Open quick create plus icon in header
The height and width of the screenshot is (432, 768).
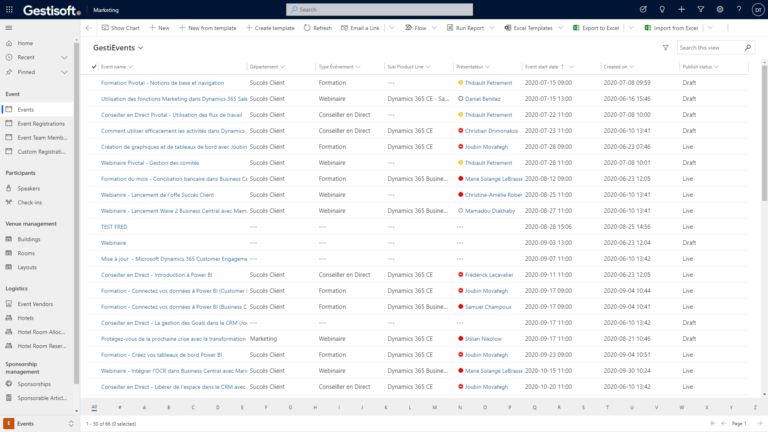click(x=681, y=9)
